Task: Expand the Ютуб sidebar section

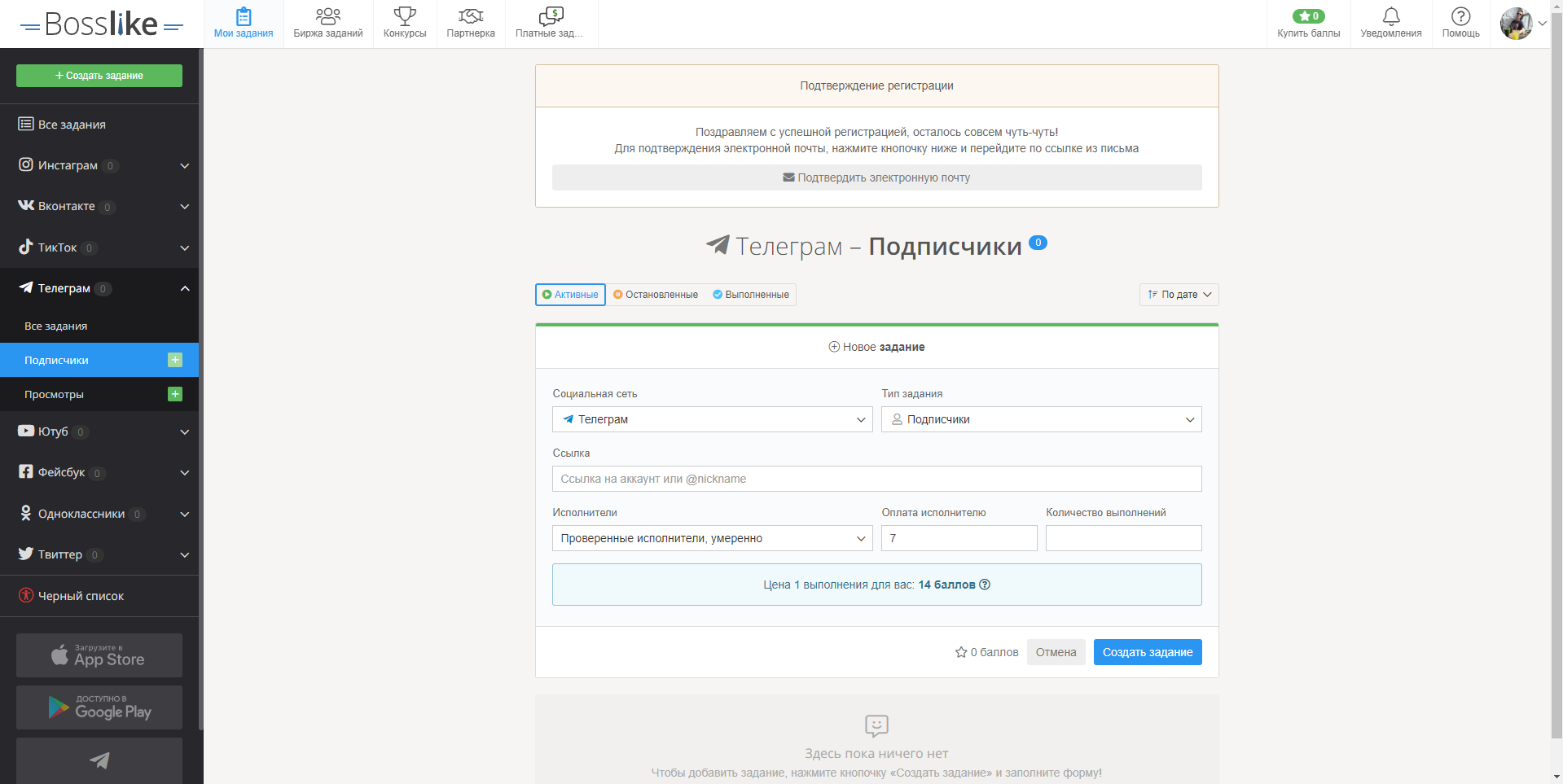Action: pos(185,431)
